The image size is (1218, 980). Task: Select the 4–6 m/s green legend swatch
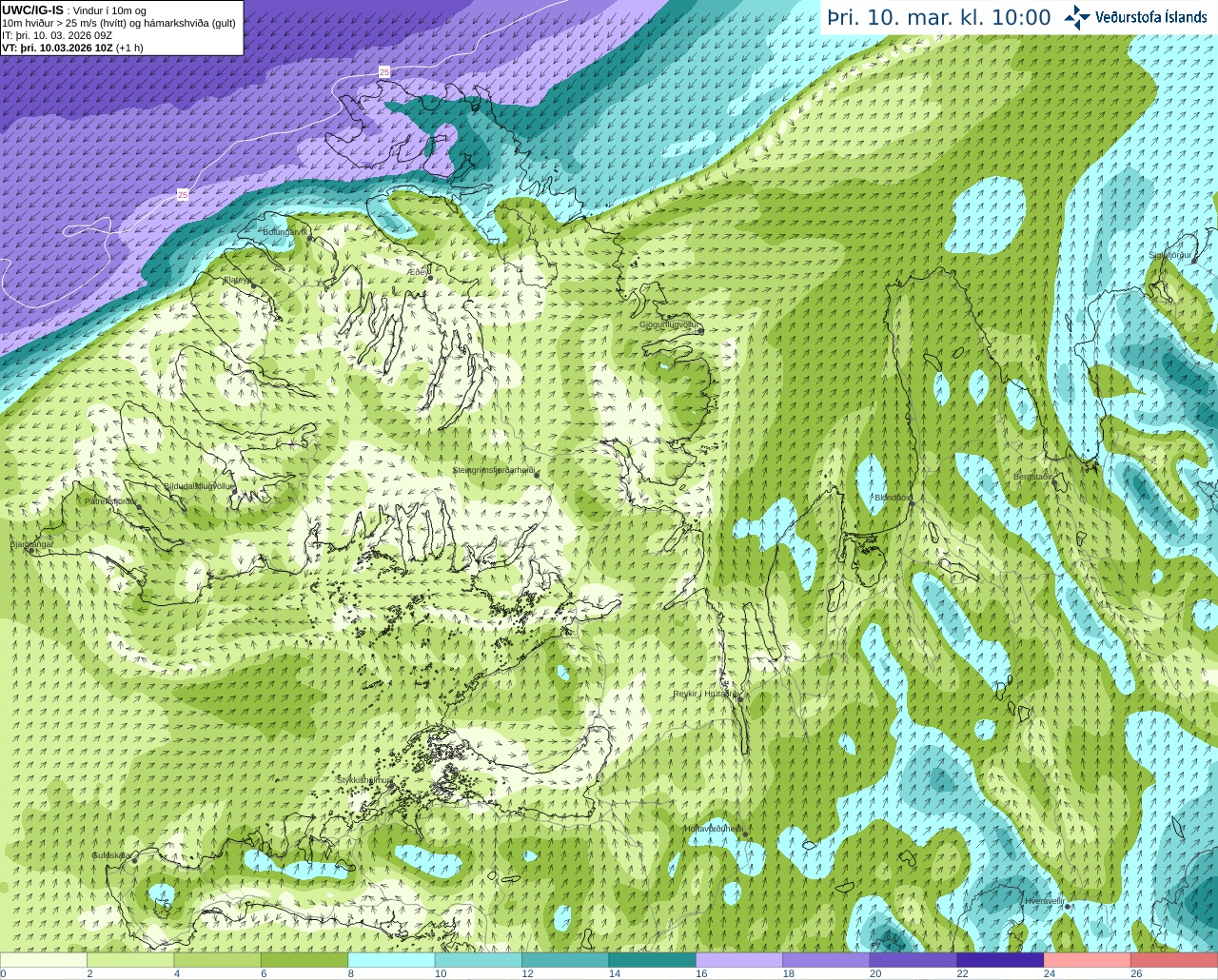click(218, 960)
